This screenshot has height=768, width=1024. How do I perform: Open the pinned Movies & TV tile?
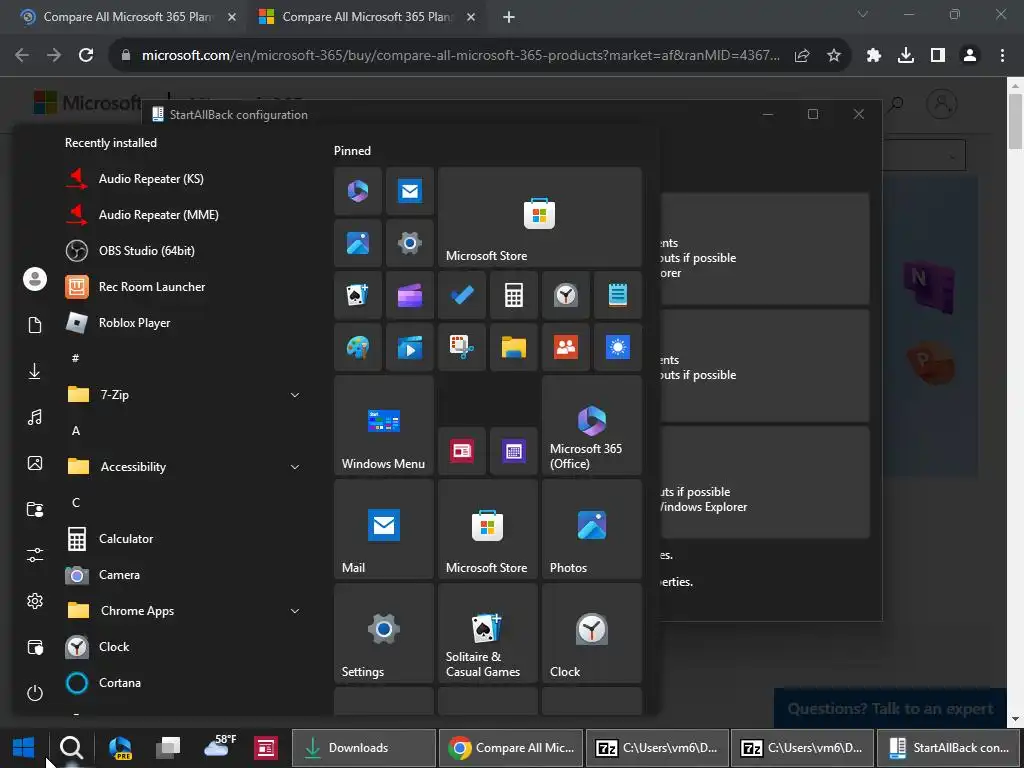click(409, 347)
